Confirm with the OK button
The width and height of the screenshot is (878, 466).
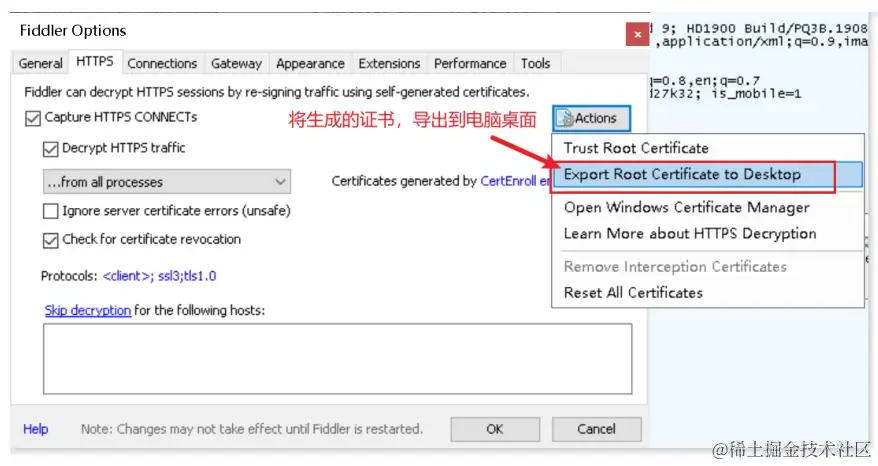coord(495,429)
